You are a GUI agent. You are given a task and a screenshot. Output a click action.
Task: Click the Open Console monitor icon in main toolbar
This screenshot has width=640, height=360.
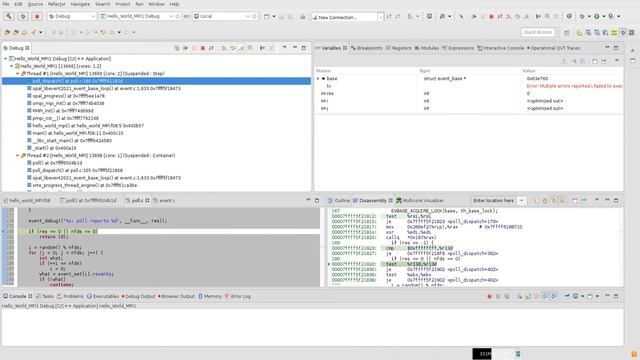pyautogui.click(x=429, y=16)
